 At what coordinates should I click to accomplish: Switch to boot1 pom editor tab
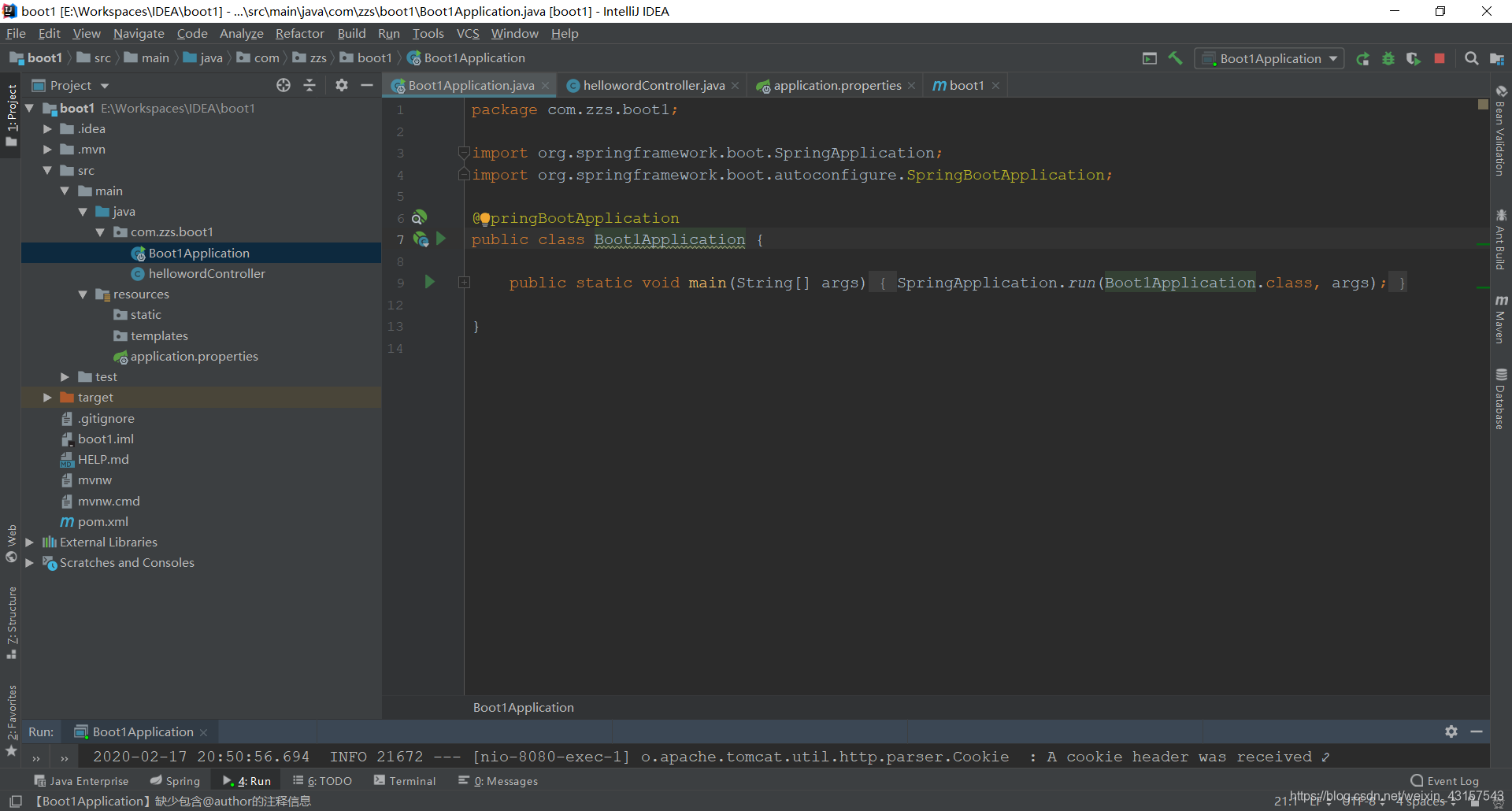click(966, 86)
